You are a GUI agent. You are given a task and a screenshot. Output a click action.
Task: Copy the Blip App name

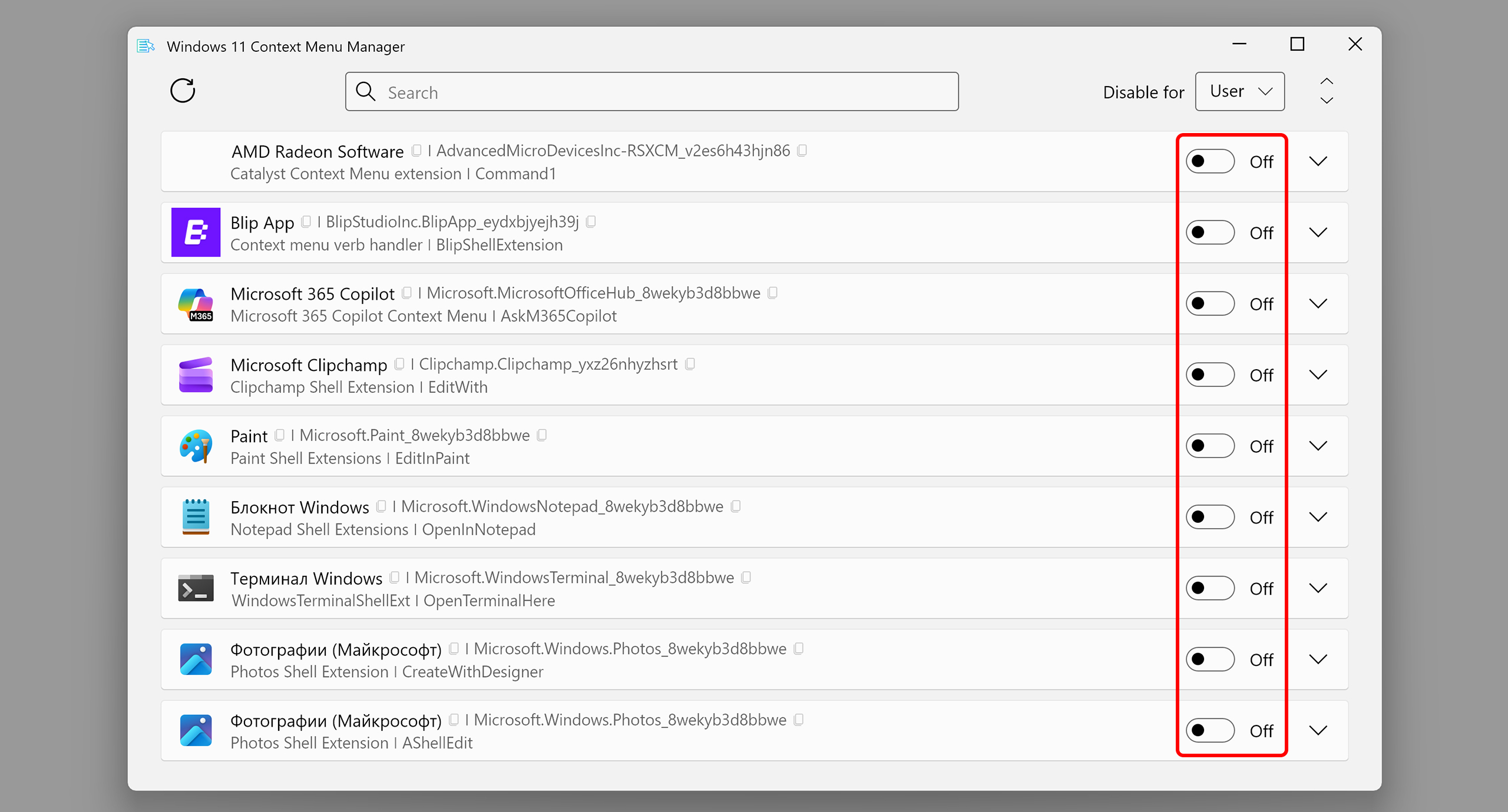click(x=306, y=222)
